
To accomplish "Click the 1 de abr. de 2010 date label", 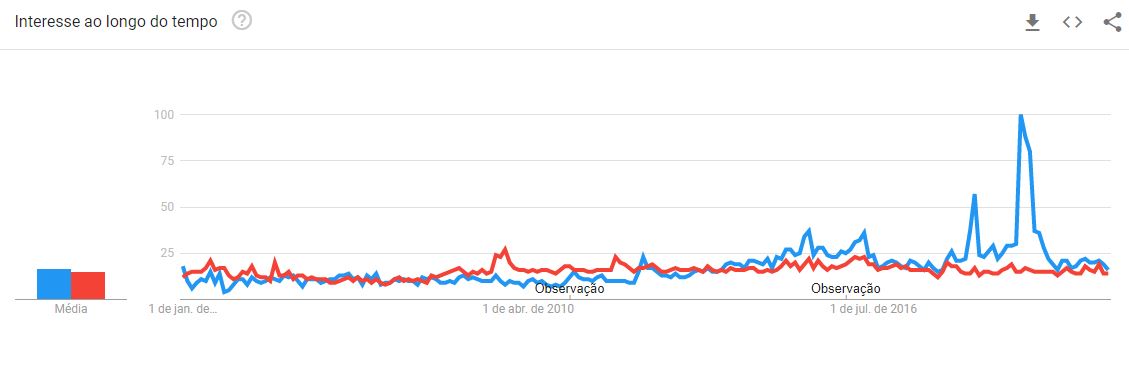I will point(528,309).
